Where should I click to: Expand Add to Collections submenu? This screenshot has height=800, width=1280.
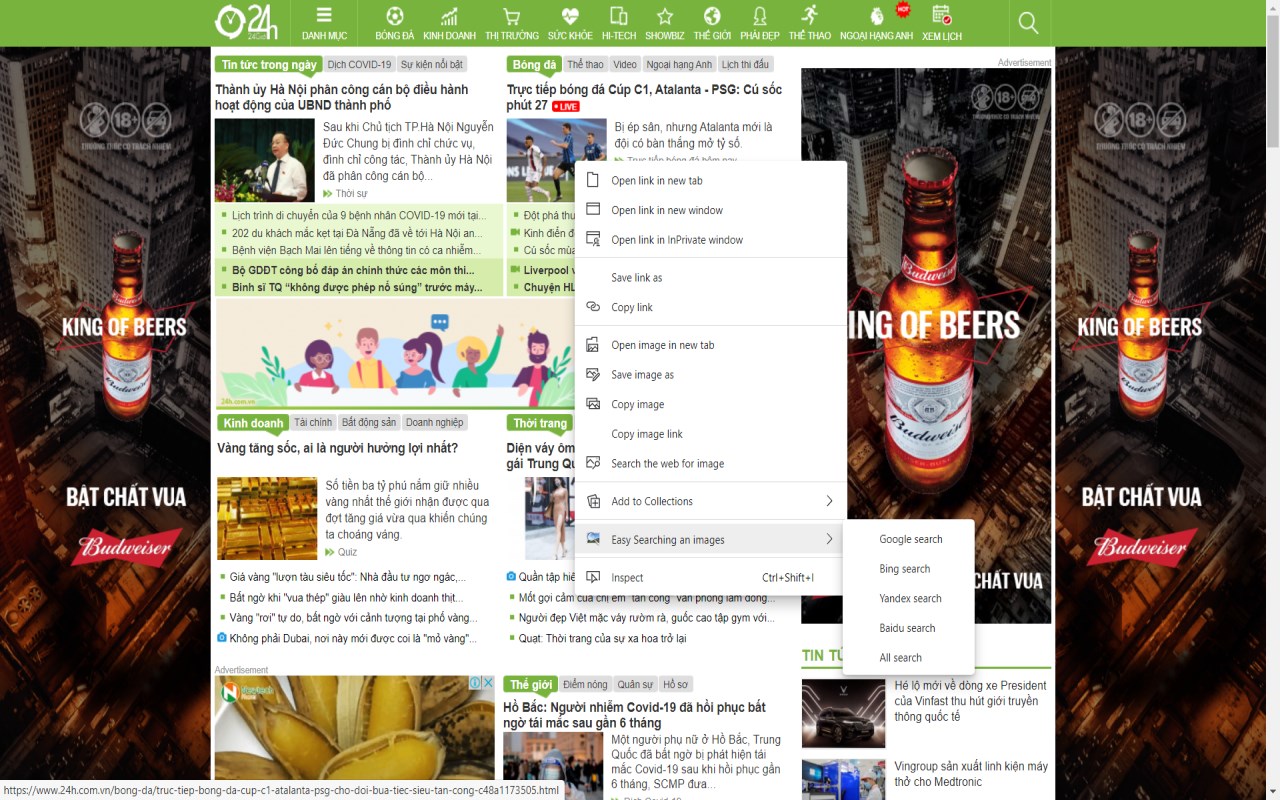[711, 501]
